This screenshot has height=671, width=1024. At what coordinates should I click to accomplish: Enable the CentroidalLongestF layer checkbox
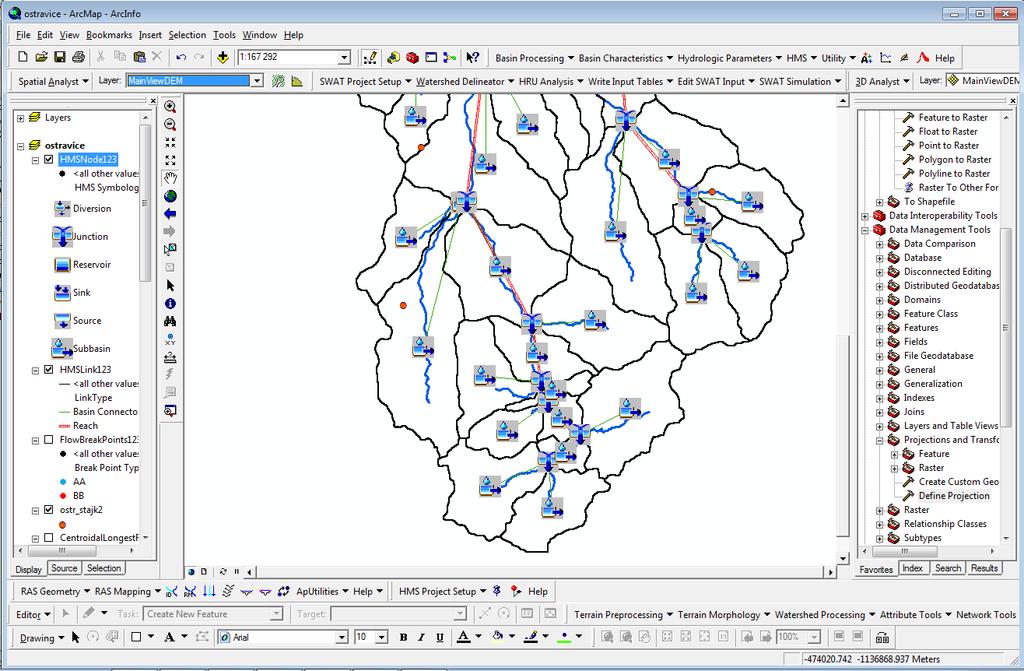(48, 538)
